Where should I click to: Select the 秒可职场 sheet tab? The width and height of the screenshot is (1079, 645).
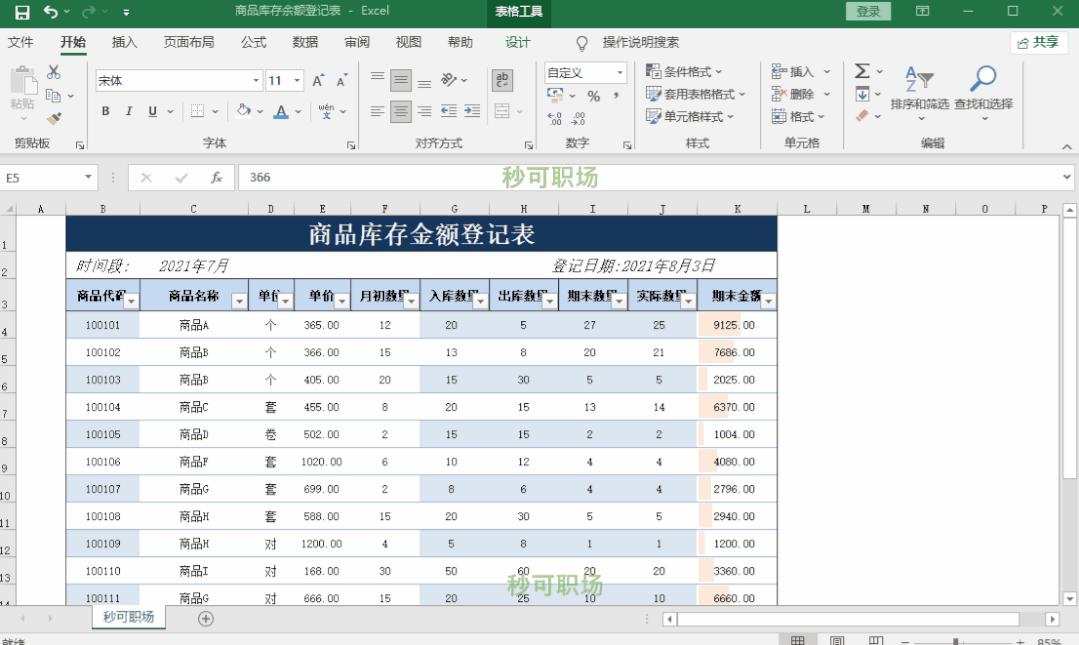pyautogui.click(x=129, y=617)
